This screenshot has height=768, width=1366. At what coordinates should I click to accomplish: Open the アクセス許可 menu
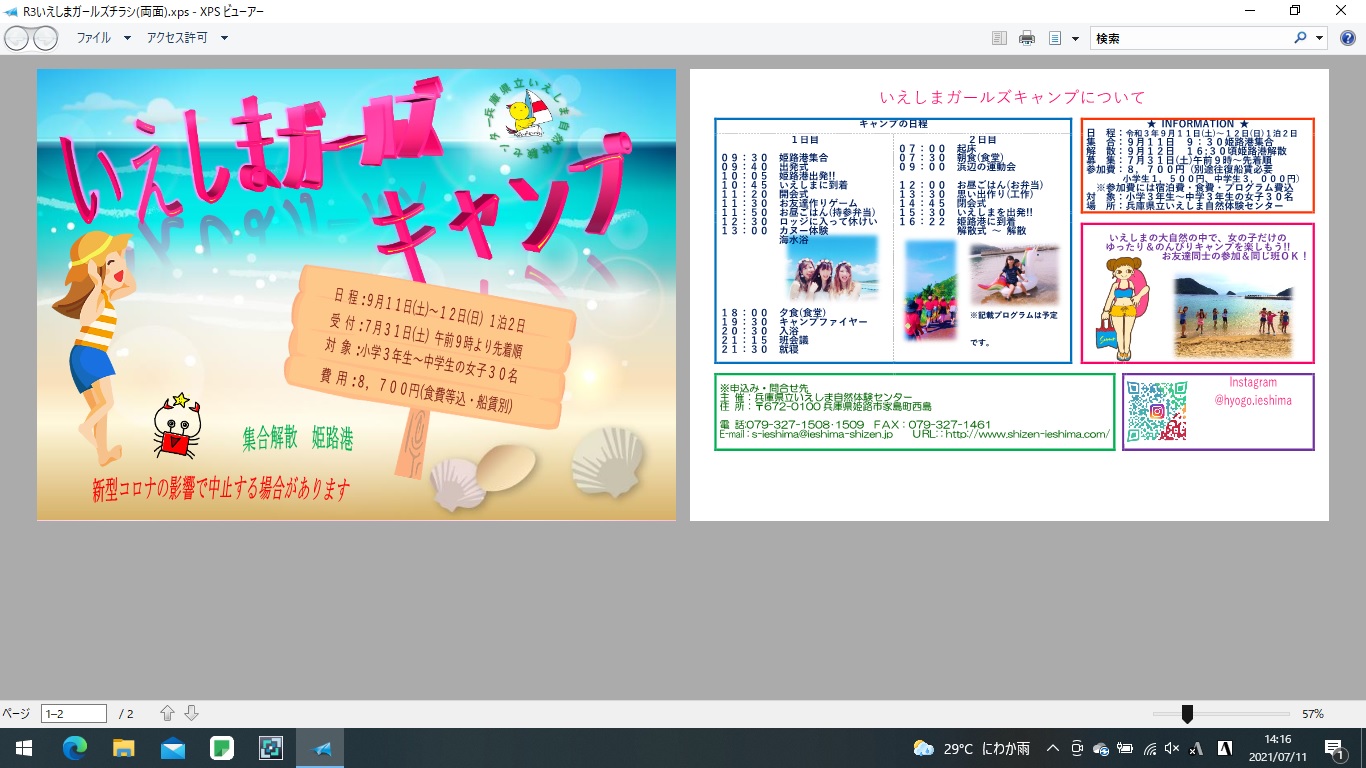click(x=187, y=38)
